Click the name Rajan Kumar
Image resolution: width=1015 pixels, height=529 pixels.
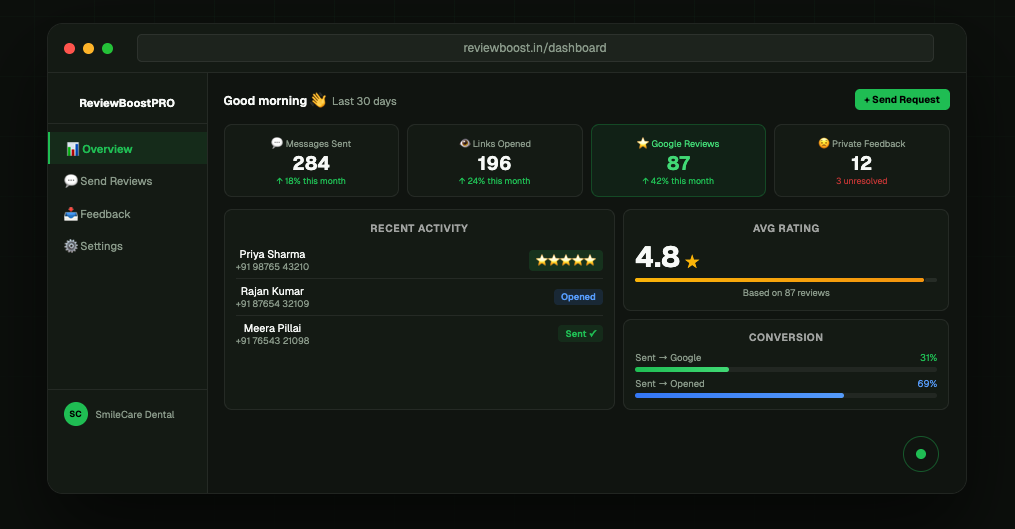[272, 291]
